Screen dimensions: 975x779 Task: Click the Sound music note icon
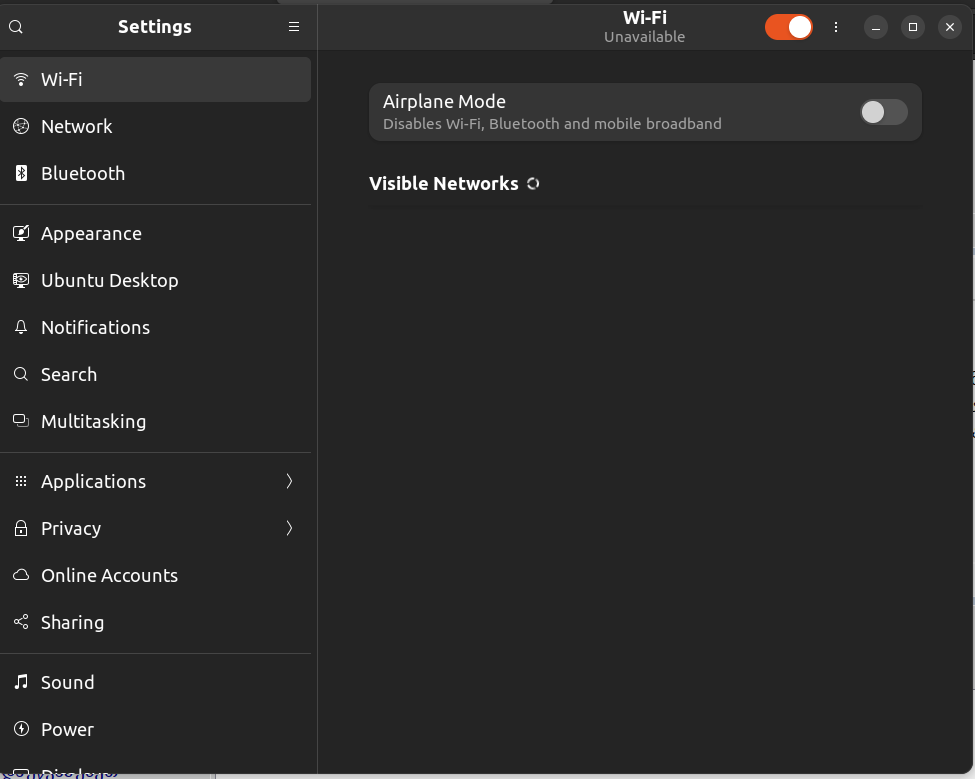coord(21,682)
